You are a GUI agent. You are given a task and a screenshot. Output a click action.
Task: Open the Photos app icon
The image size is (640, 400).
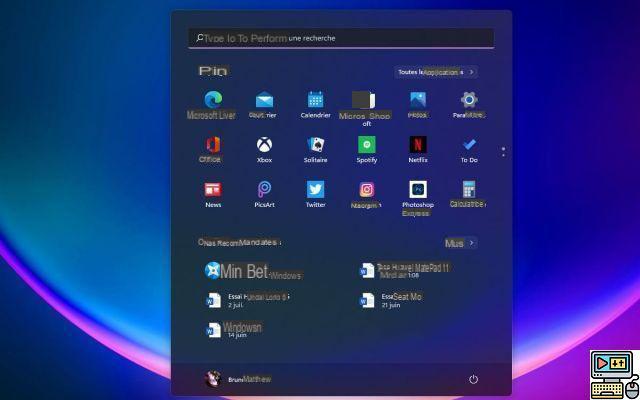[418, 100]
